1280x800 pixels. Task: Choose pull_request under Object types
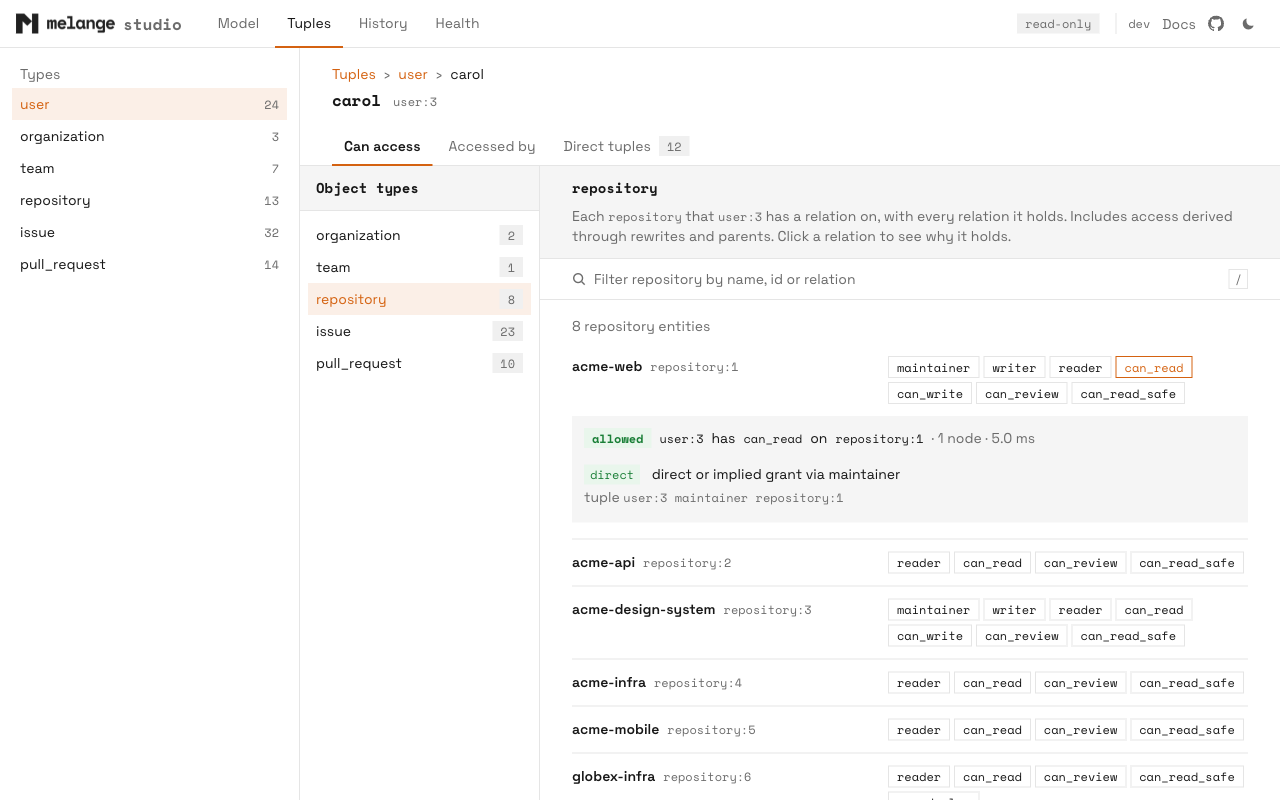(x=419, y=363)
